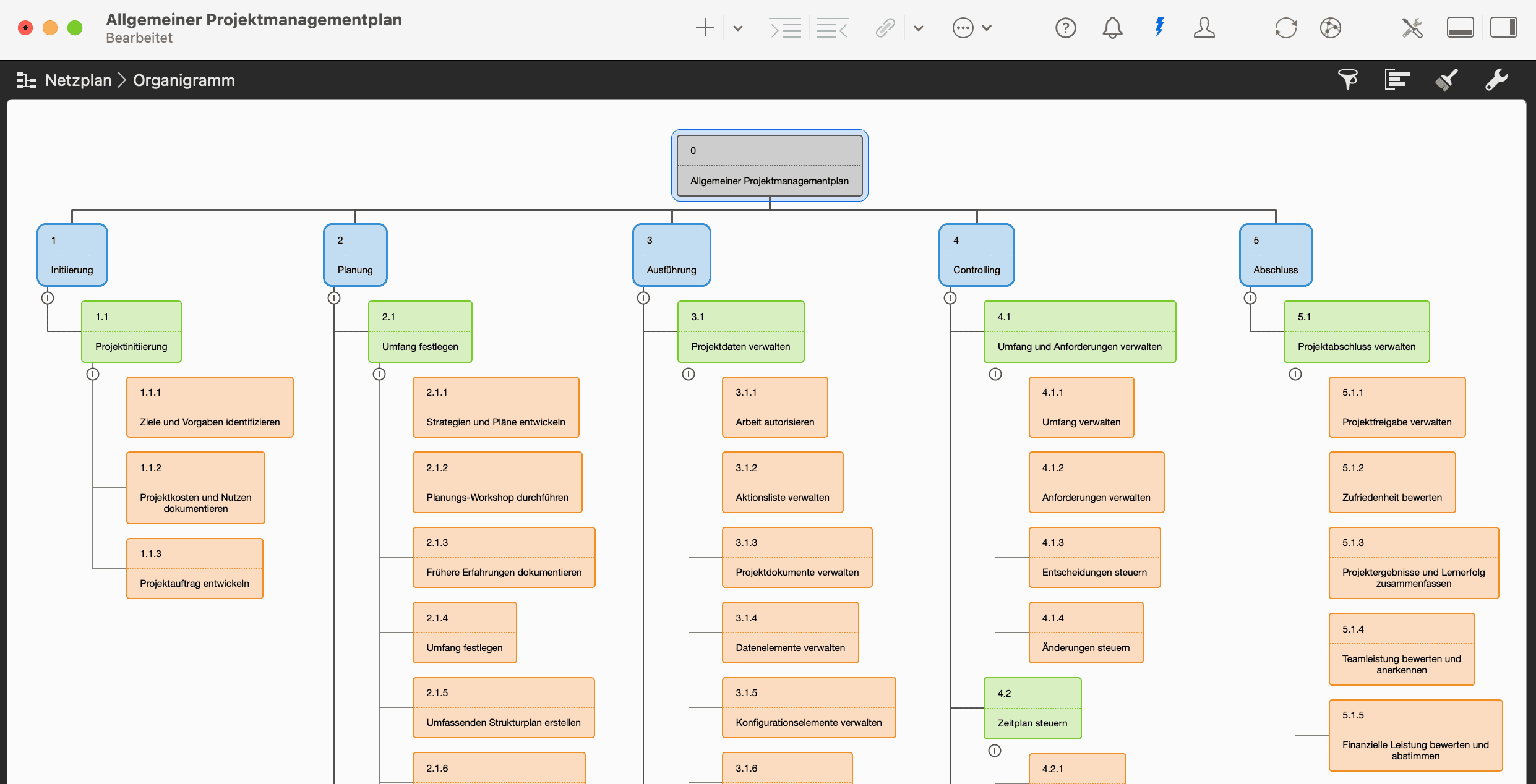Image resolution: width=1536 pixels, height=784 pixels.
Task: Collapse the subtree under 4 Controlling
Action: (951, 297)
